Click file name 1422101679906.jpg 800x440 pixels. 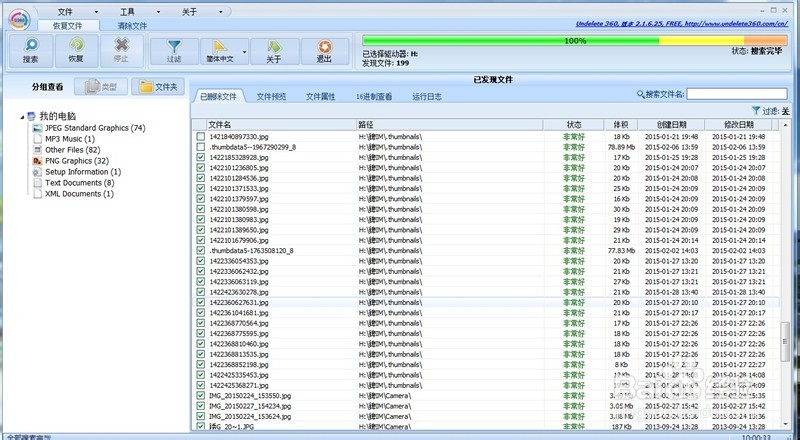[x=239, y=240]
